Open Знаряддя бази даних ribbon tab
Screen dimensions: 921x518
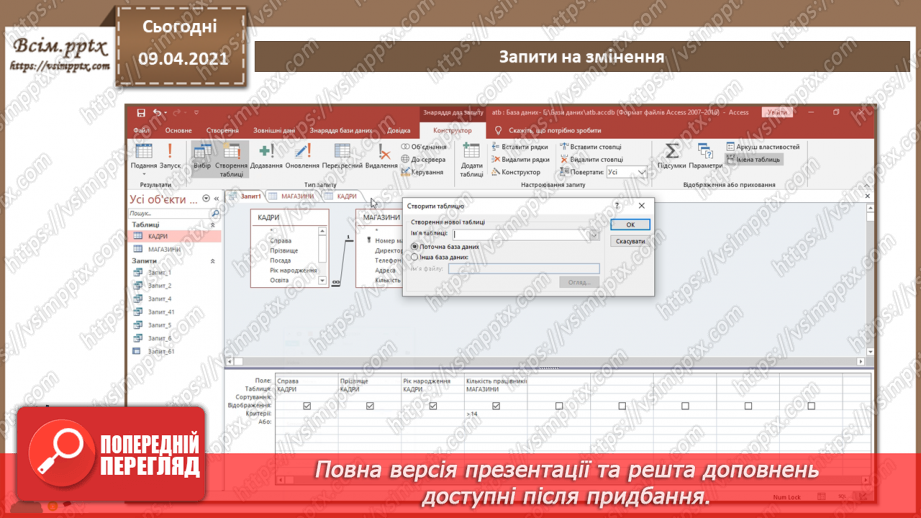pyautogui.click(x=341, y=130)
